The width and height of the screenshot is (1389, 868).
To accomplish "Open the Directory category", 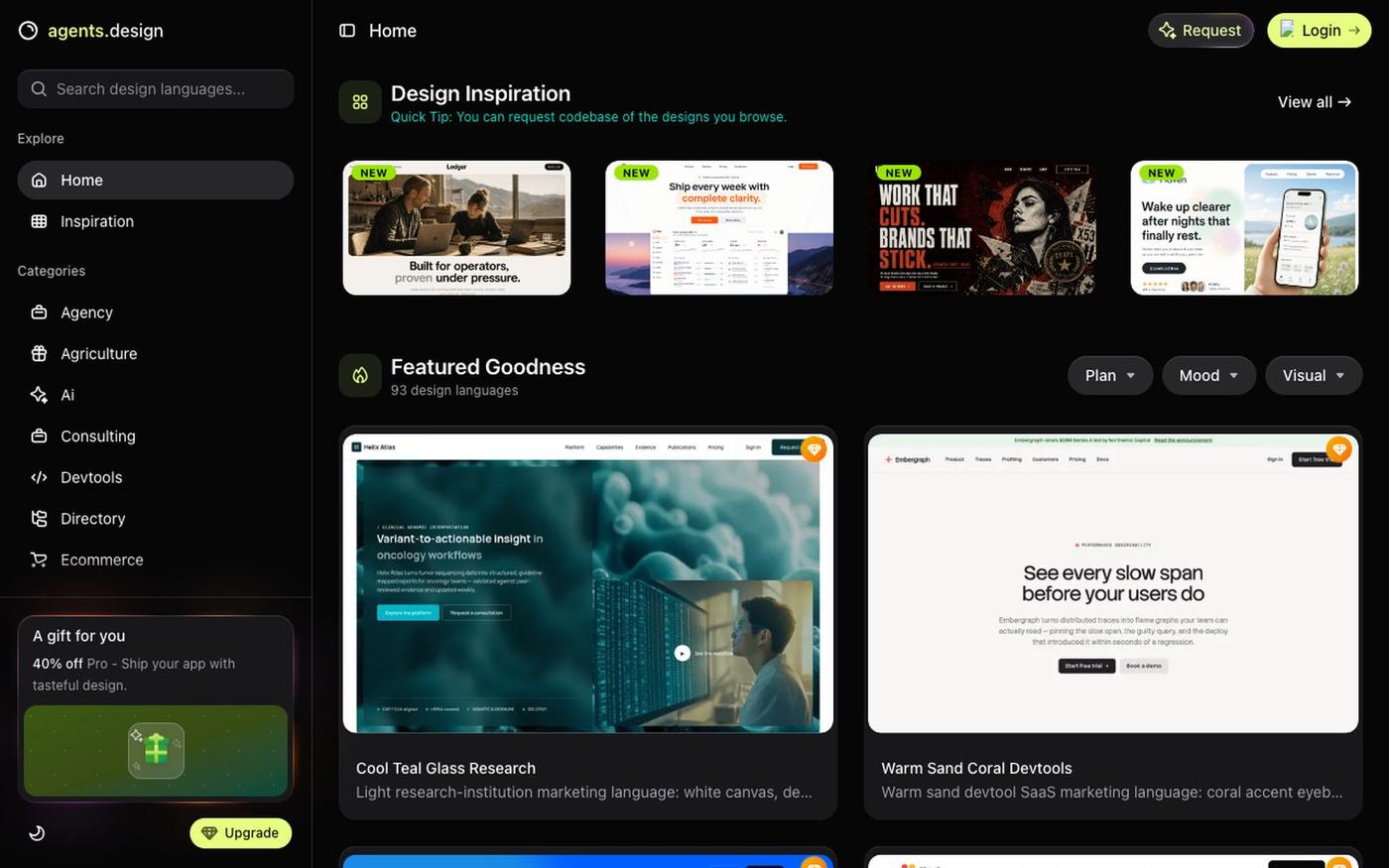I will coord(156,519).
